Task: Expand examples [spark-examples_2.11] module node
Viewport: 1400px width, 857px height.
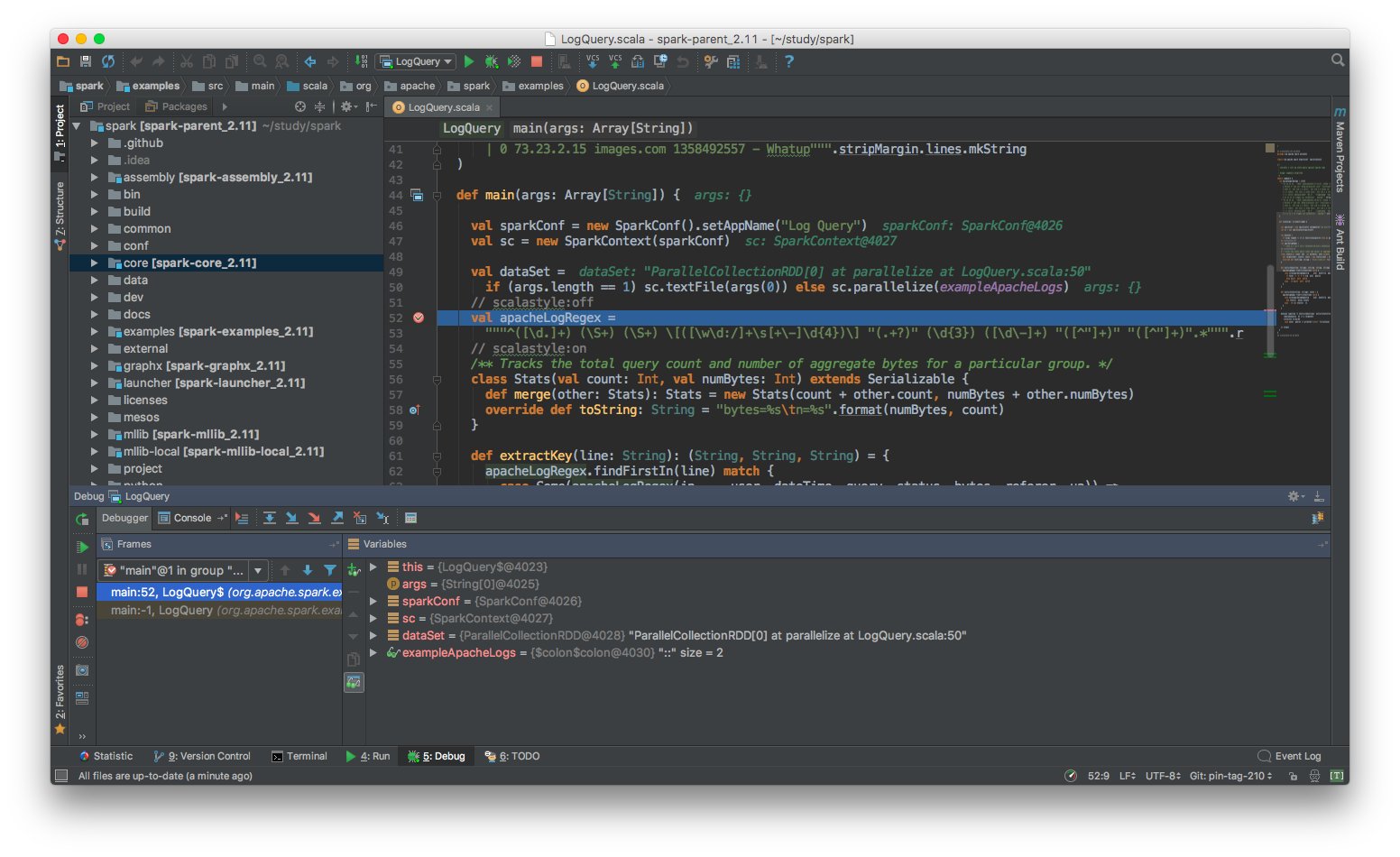Action: [x=94, y=331]
